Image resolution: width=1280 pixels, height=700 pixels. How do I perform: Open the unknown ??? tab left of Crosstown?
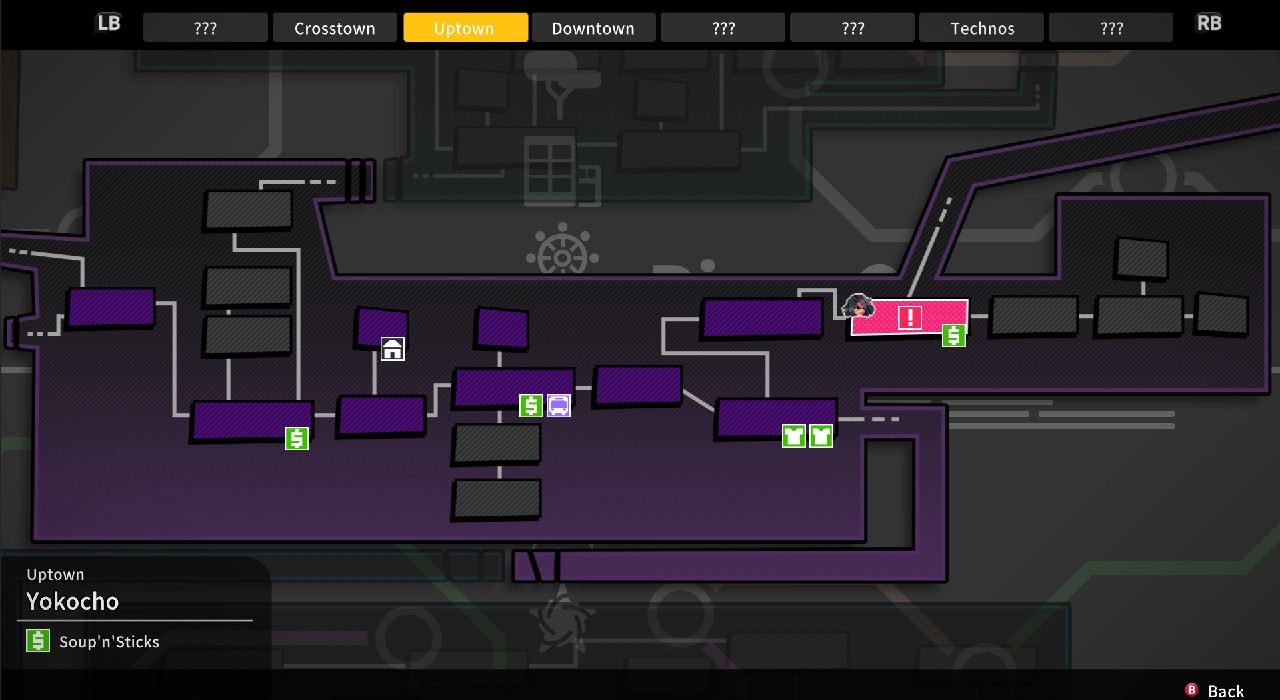point(205,28)
